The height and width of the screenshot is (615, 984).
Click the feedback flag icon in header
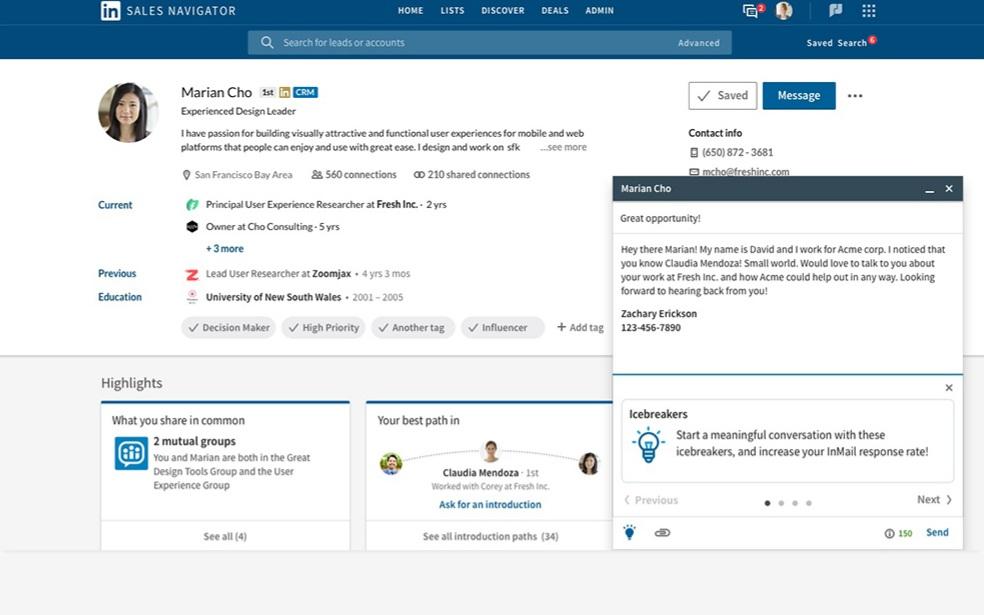(835, 10)
